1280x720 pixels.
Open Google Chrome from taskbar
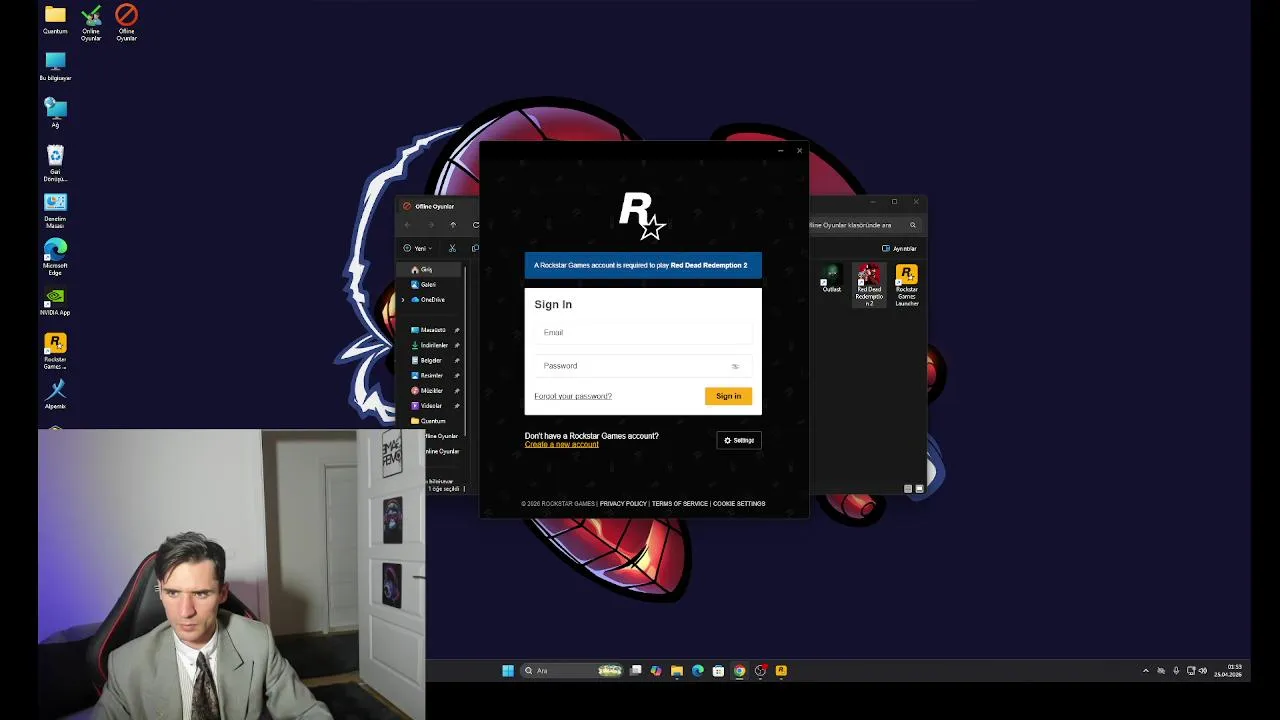click(739, 671)
